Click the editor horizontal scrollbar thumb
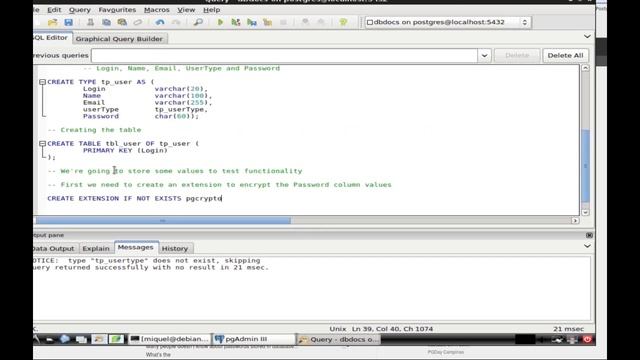The width and height of the screenshot is (640, 360). coord(163,221)
